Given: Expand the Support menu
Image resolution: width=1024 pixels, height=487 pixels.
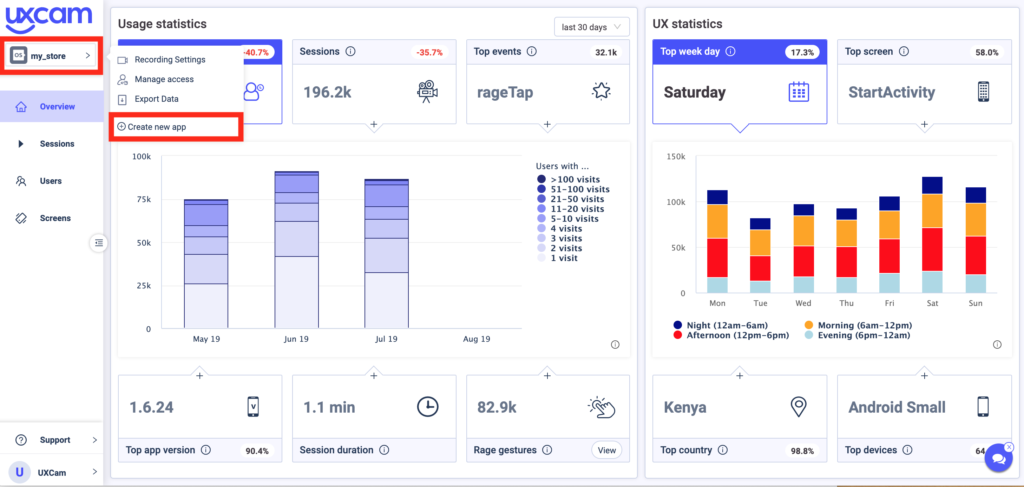Looking at the screenshot, I should [52, 440].
